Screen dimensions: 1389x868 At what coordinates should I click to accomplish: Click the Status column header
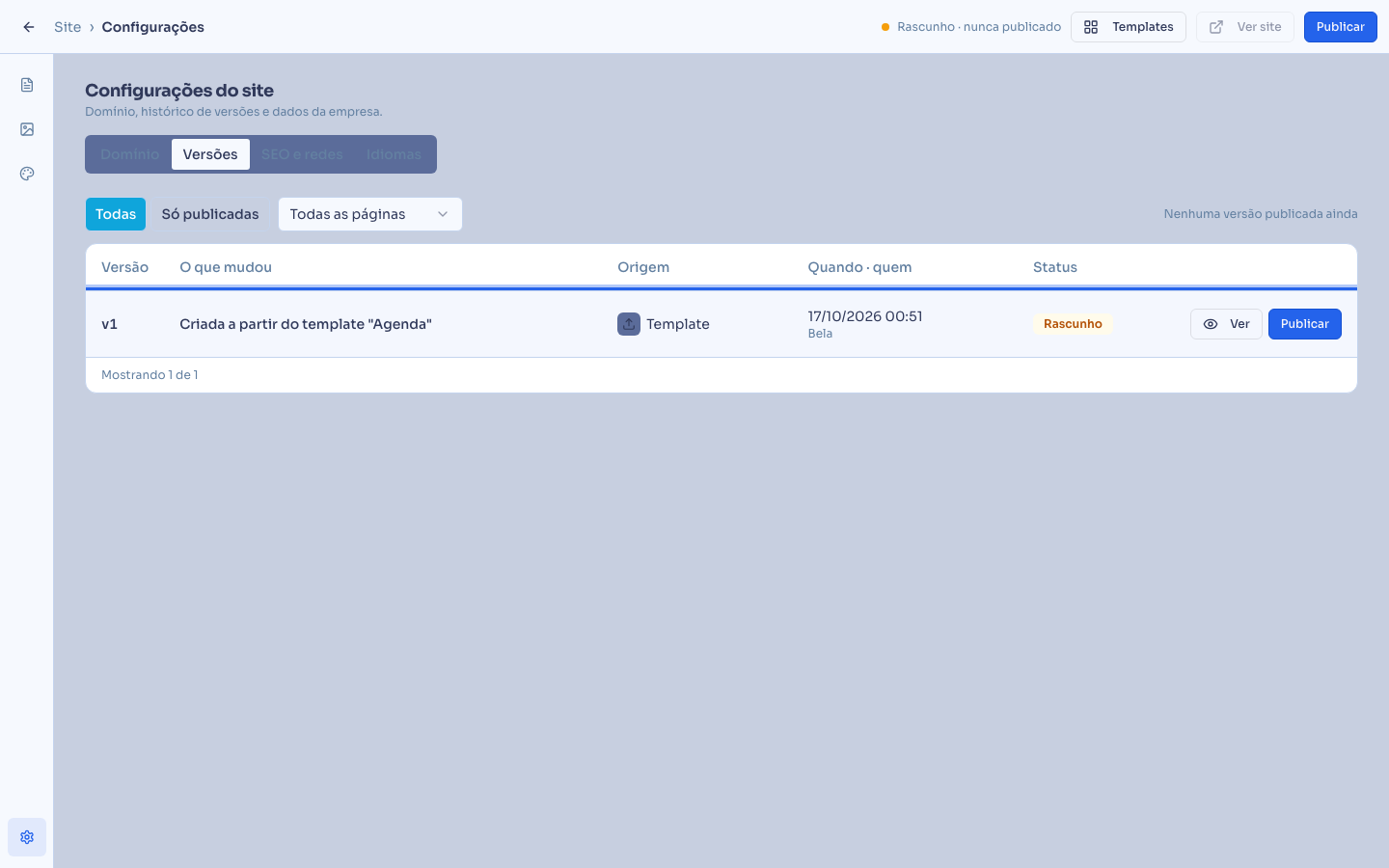click(1055, 267)
